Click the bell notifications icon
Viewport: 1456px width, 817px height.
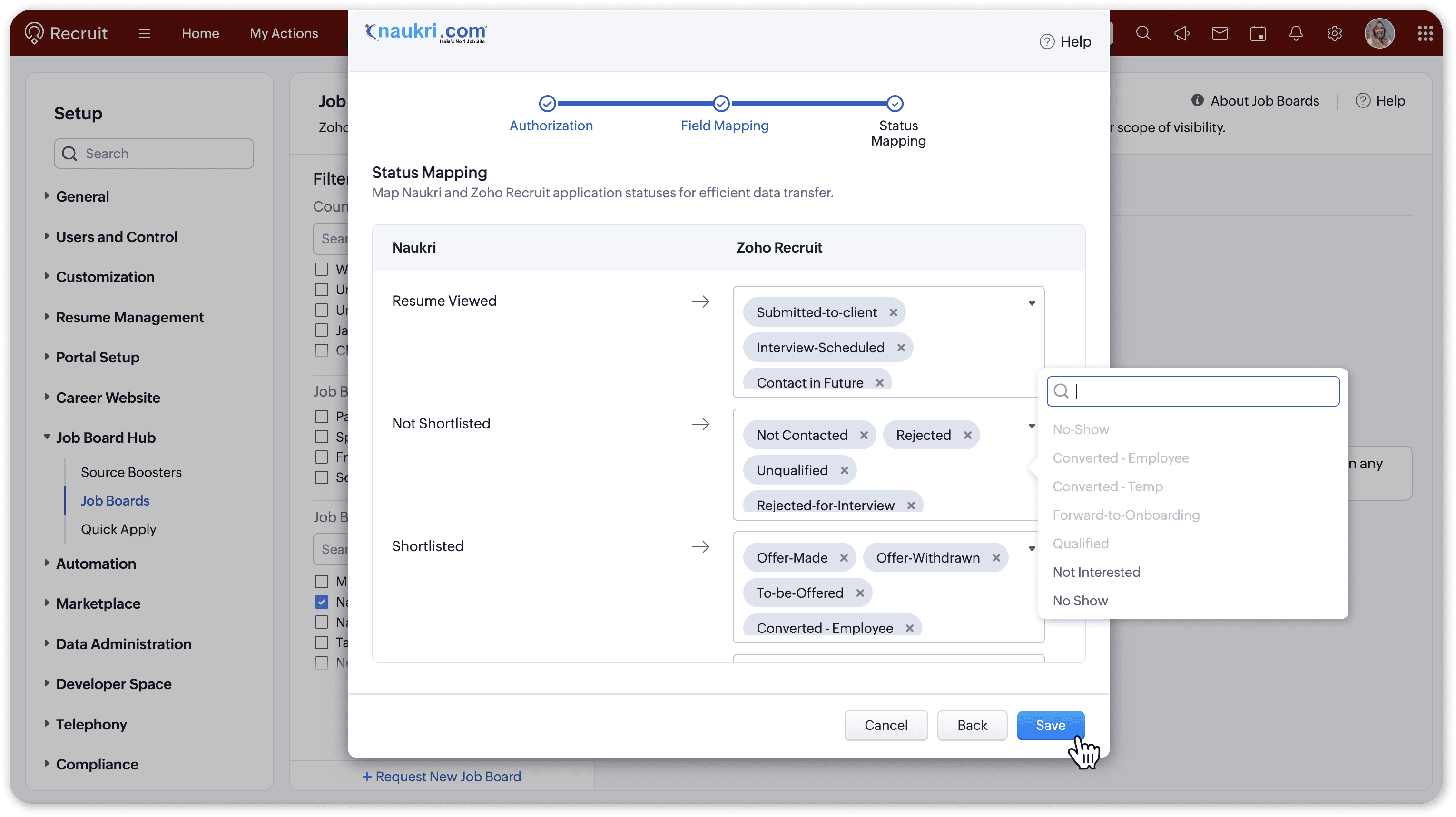[x=1296, y=33]
